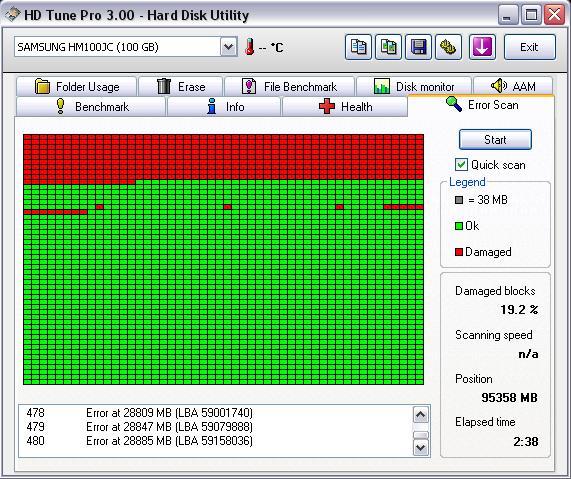Minimize the HD Tune Pro window
This screenshot has width=571, height=479.
tap(507, 15)
